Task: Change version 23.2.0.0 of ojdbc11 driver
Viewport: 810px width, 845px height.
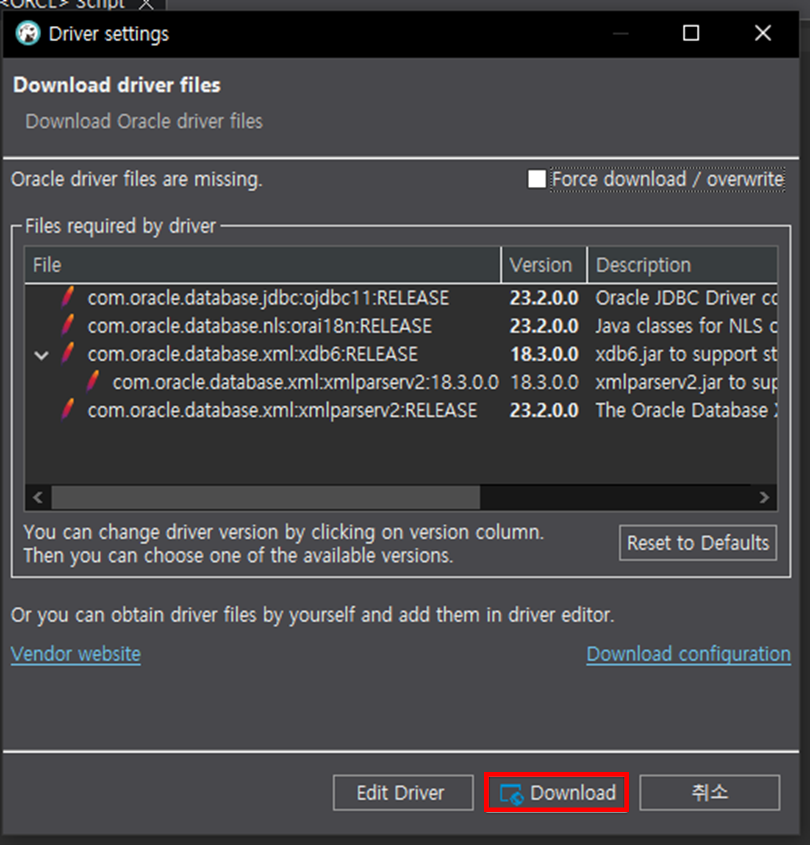Action: (544, 297)
